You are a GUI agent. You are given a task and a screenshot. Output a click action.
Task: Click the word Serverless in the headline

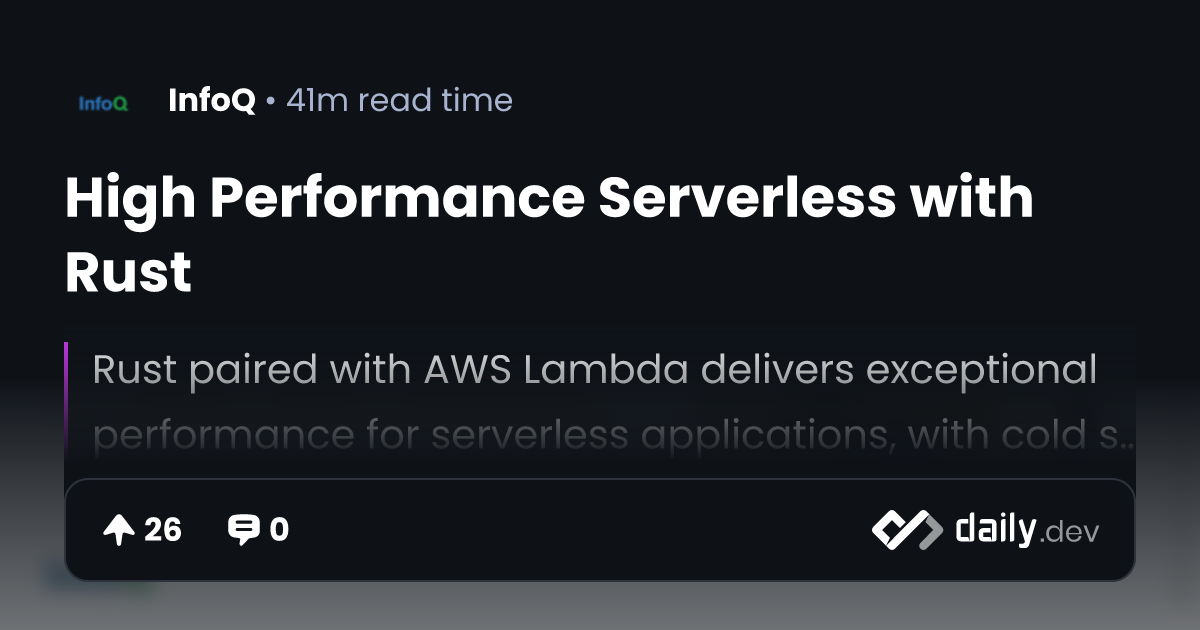pos(747,196)
